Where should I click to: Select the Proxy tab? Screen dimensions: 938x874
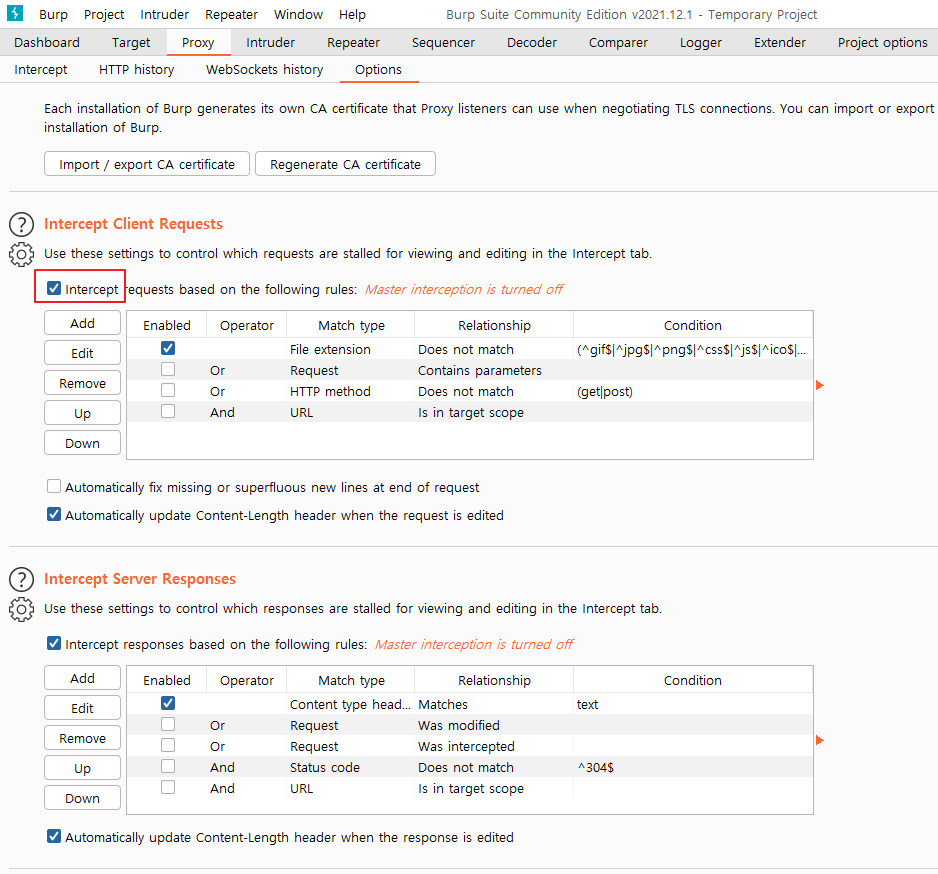(x=198, y=42)
